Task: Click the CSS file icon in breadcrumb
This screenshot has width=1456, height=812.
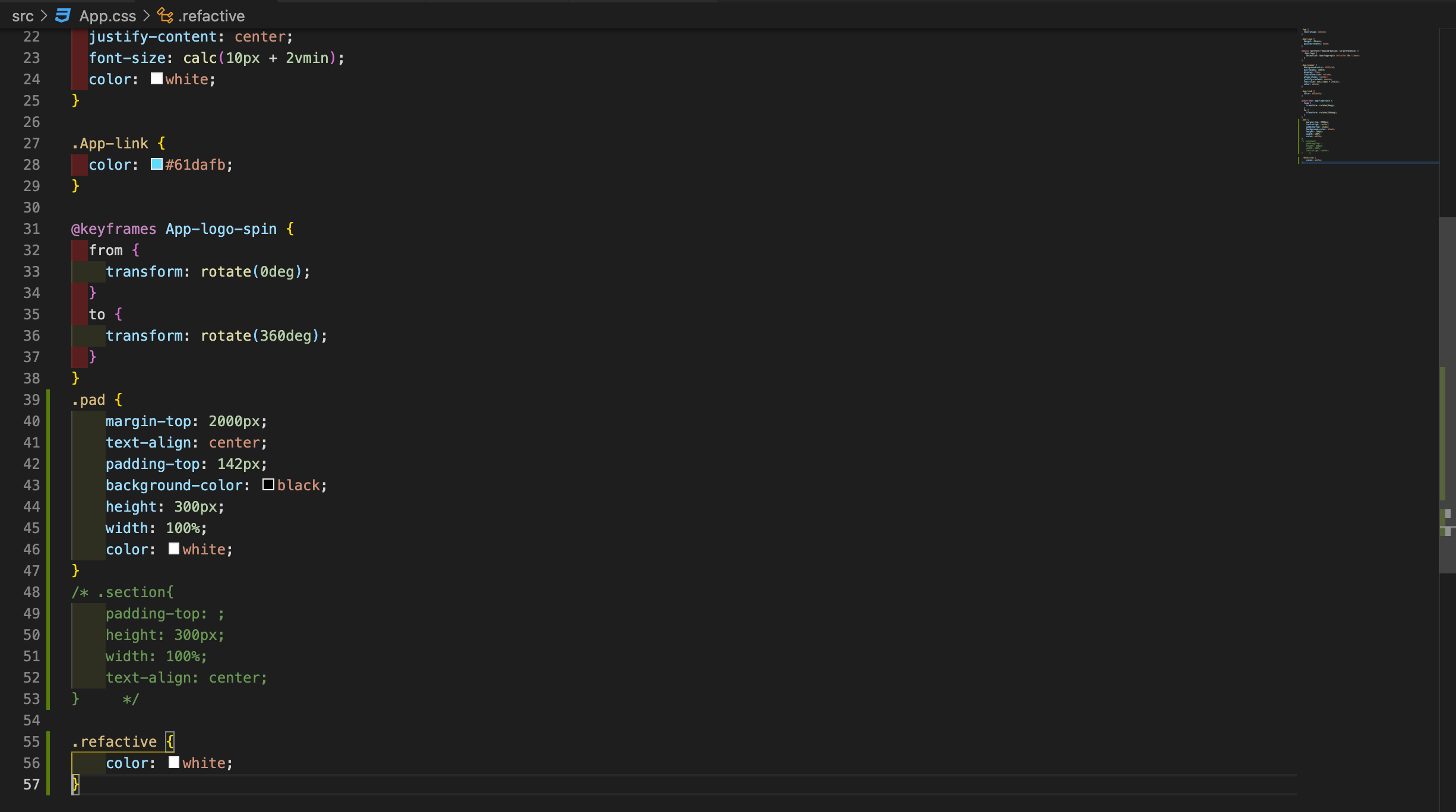Action: click(62, 15)
